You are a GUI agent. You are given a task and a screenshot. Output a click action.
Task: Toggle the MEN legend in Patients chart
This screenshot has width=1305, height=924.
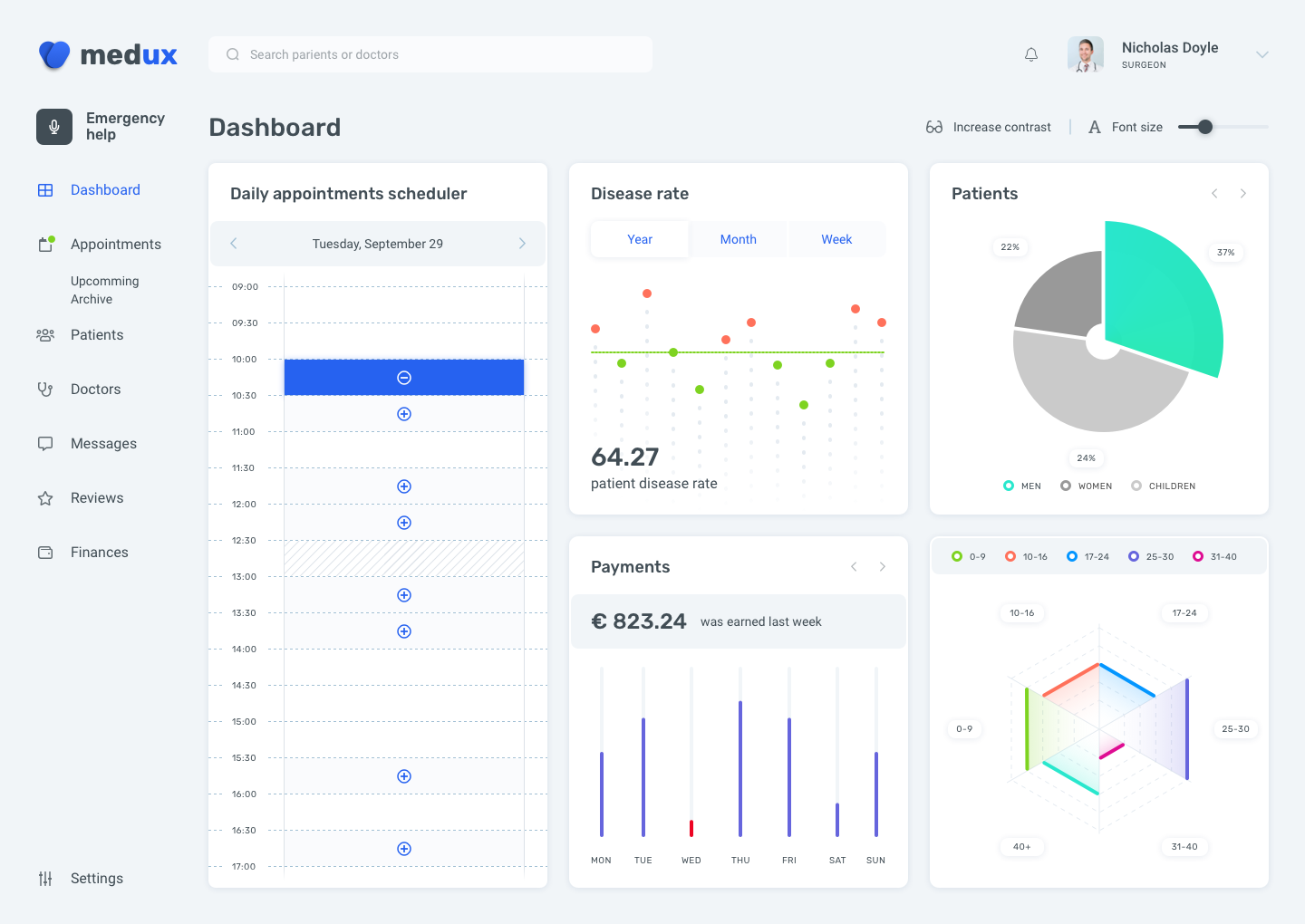pyautogui.click(x=1022, y=486)
